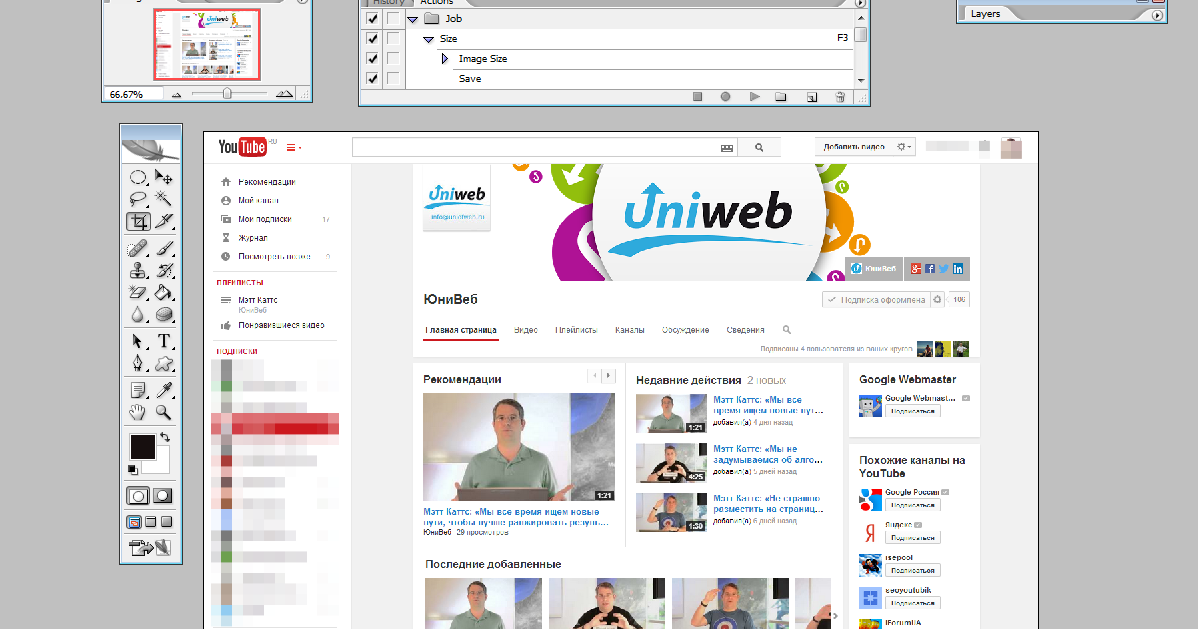Toggle dialog box for the Size action

393,38
